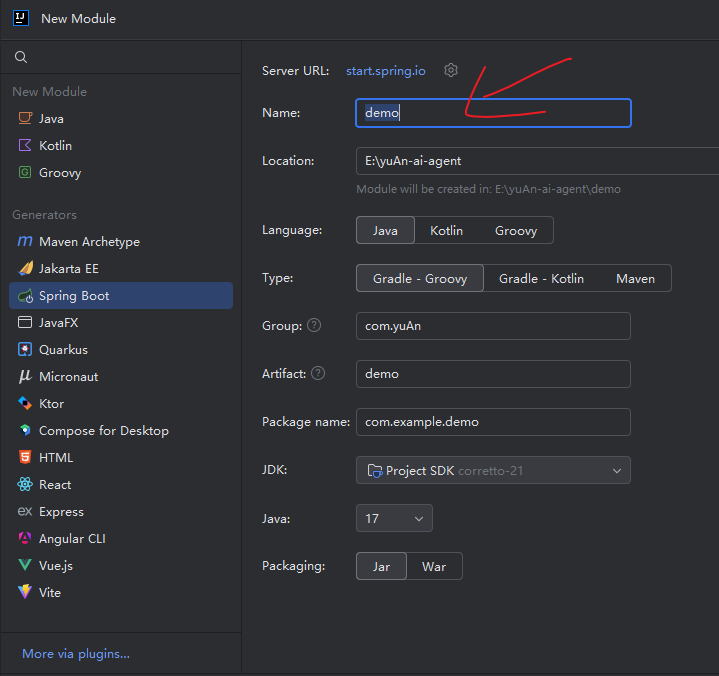Select Java as the language
This screenshot has height=676, width=719.
(x=385, y=230)
